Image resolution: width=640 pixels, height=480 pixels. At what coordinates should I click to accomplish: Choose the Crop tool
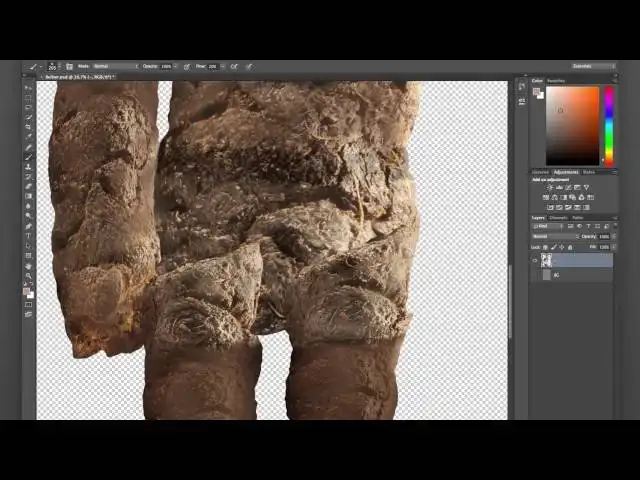28,128
